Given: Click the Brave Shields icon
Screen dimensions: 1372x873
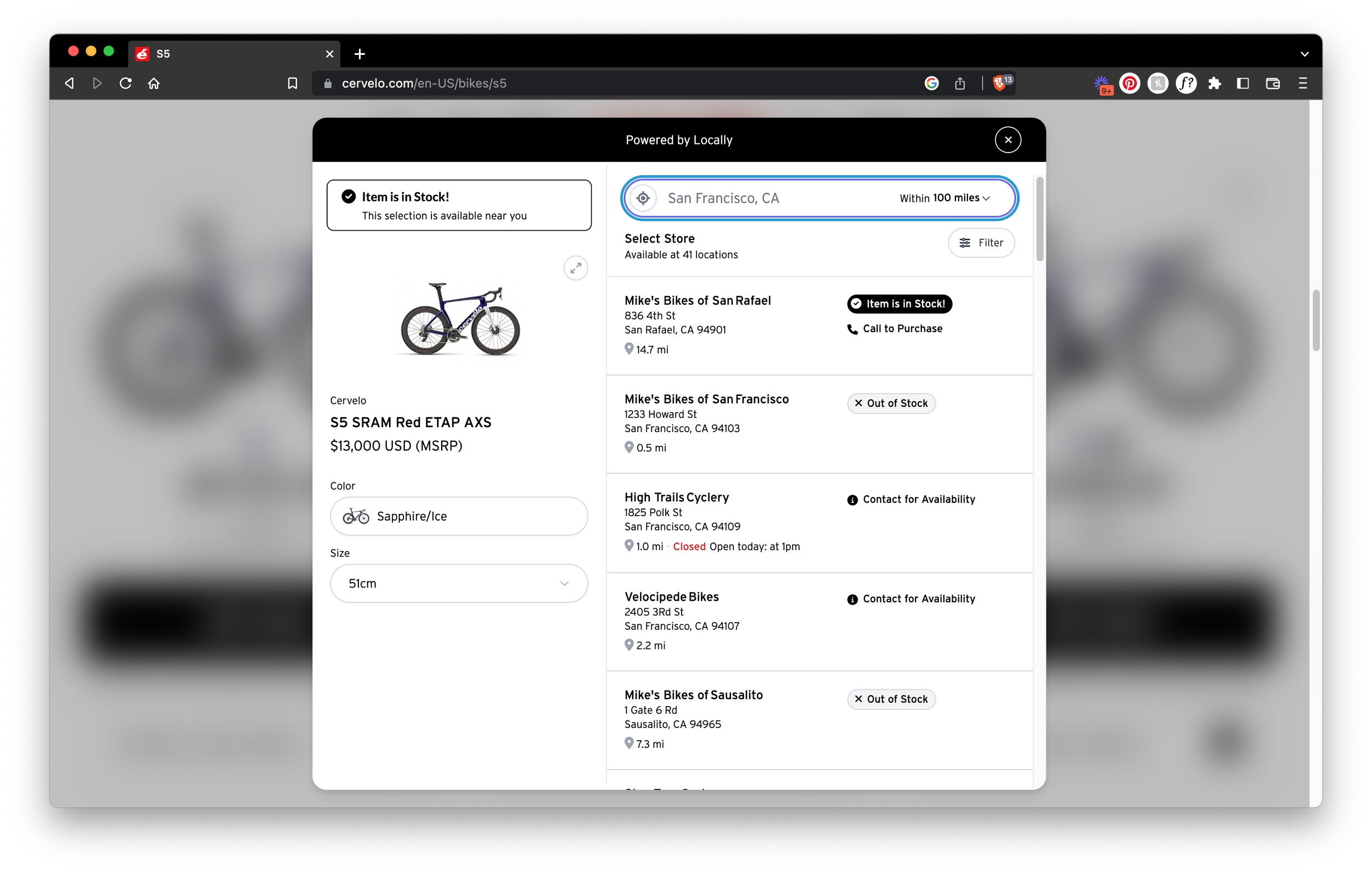Looking at the screenshot, I should pos(999,83).
